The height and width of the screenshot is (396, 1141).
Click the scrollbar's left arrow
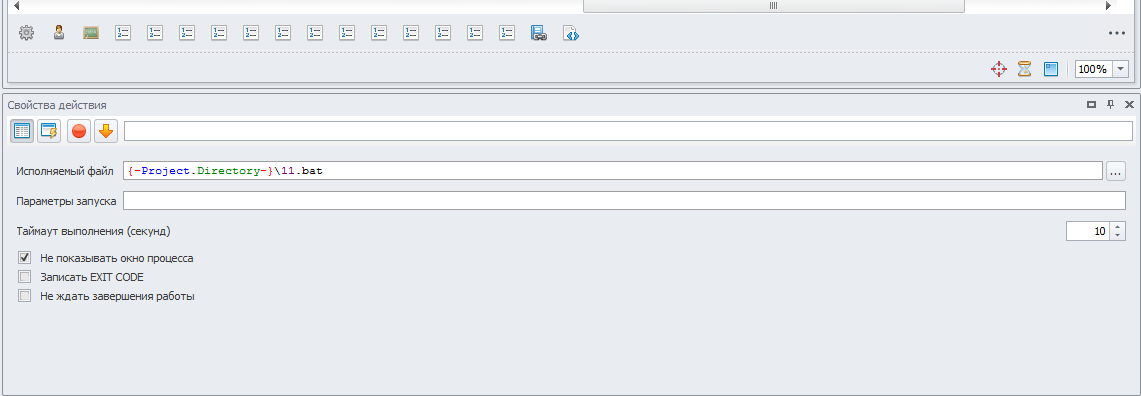coord(16,6)
